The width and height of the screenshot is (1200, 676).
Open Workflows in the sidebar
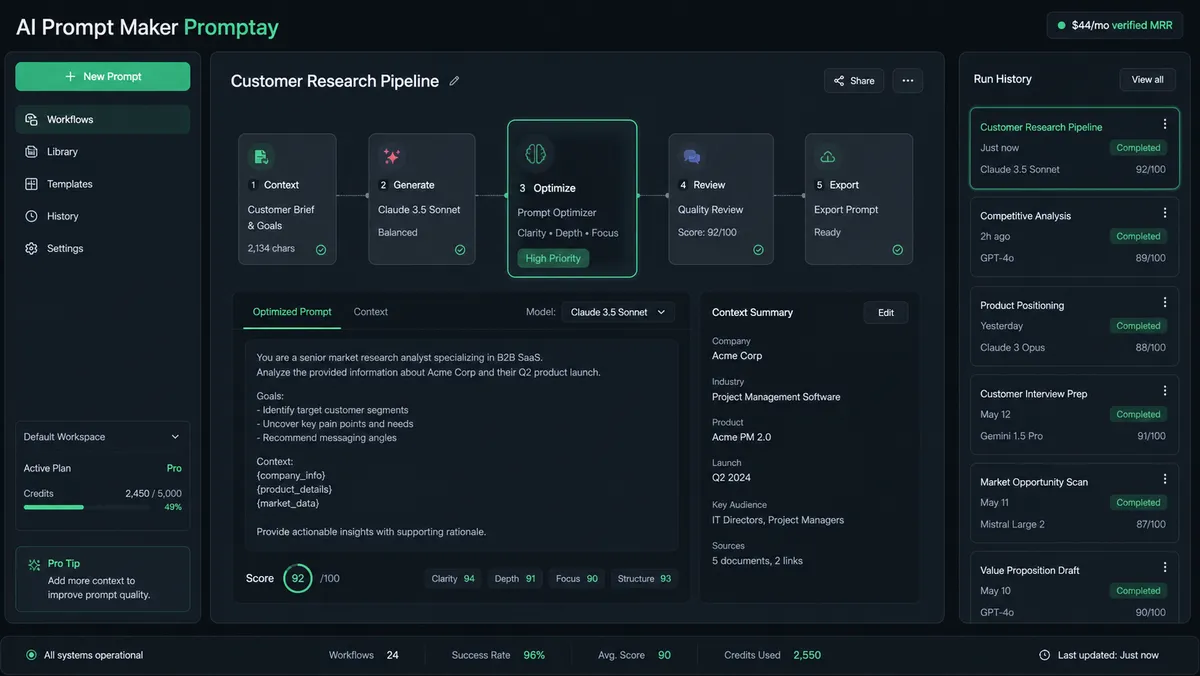pos(102,119)
